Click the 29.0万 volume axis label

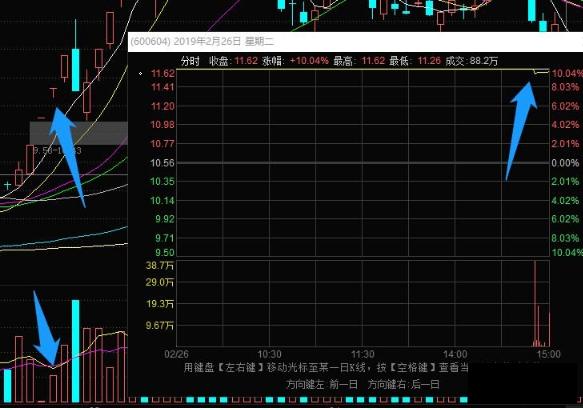160,282
